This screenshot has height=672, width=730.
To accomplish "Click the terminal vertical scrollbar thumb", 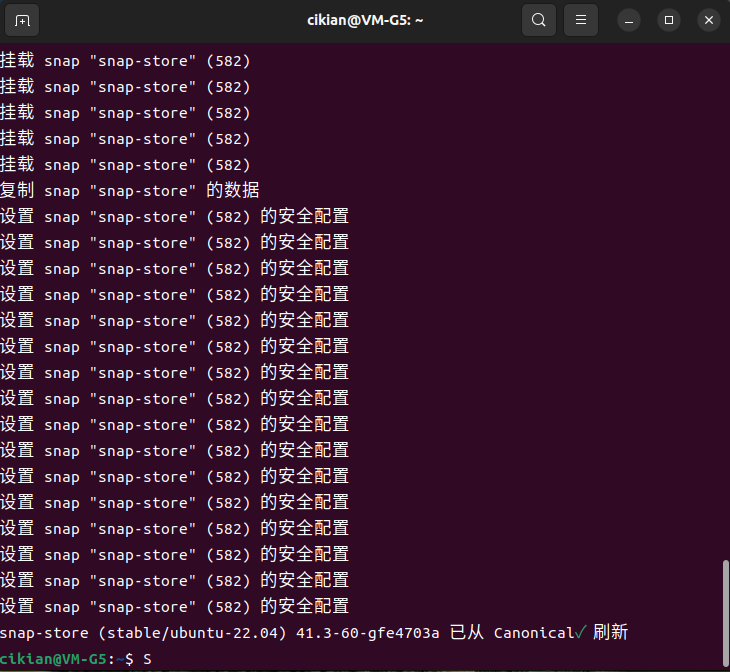I will [725, 612].
